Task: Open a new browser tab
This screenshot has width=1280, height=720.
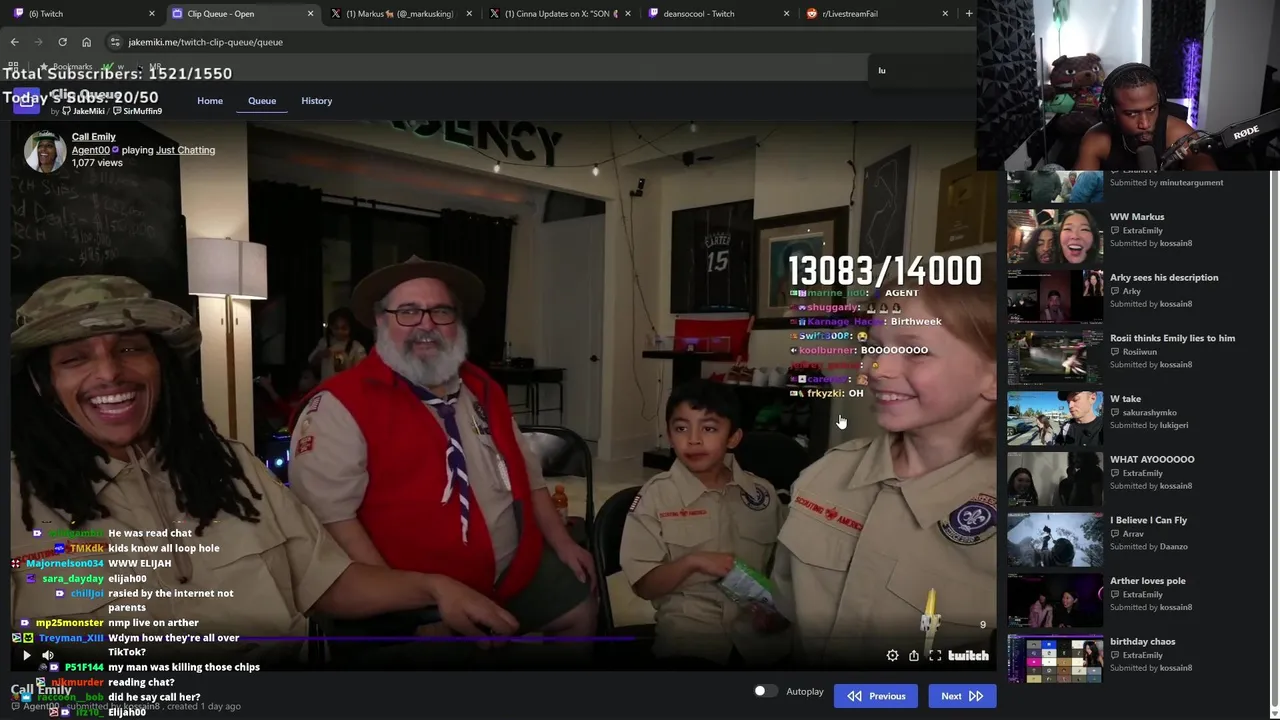Action: pyautogui.click(x=968, y=14)
